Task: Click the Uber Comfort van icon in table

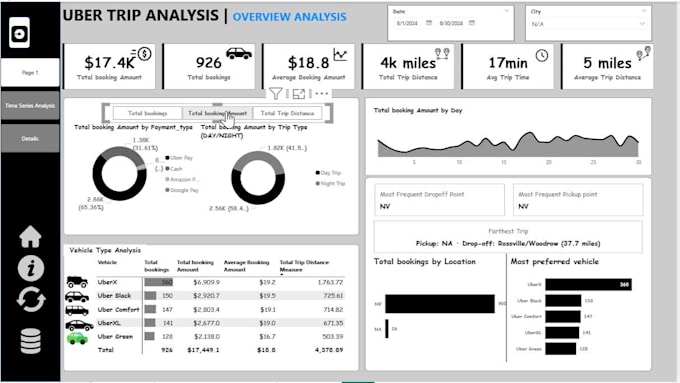Action: [x=77, y=310]
